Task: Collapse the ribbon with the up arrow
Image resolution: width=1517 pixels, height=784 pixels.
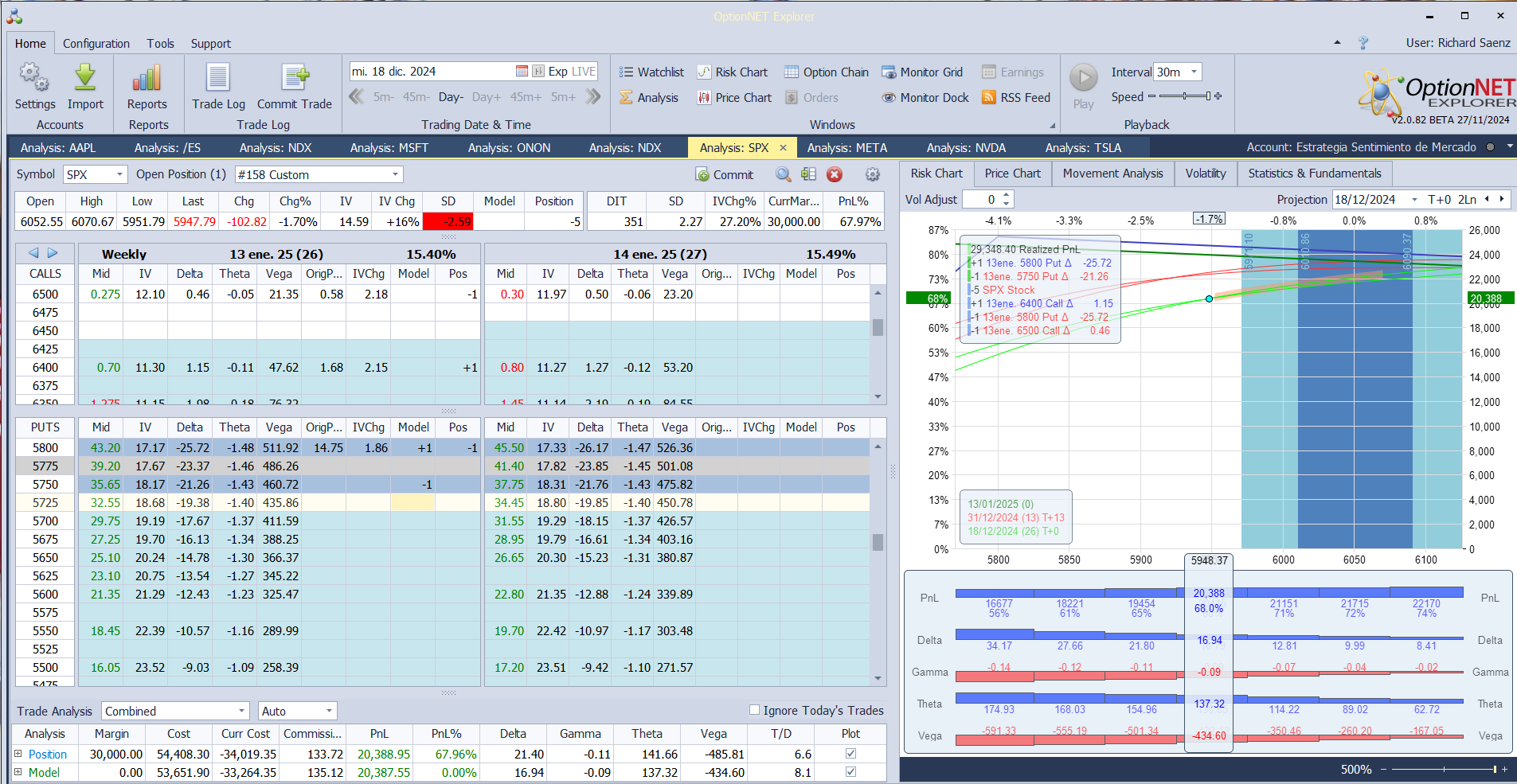Action: (x=1337, y=43)
